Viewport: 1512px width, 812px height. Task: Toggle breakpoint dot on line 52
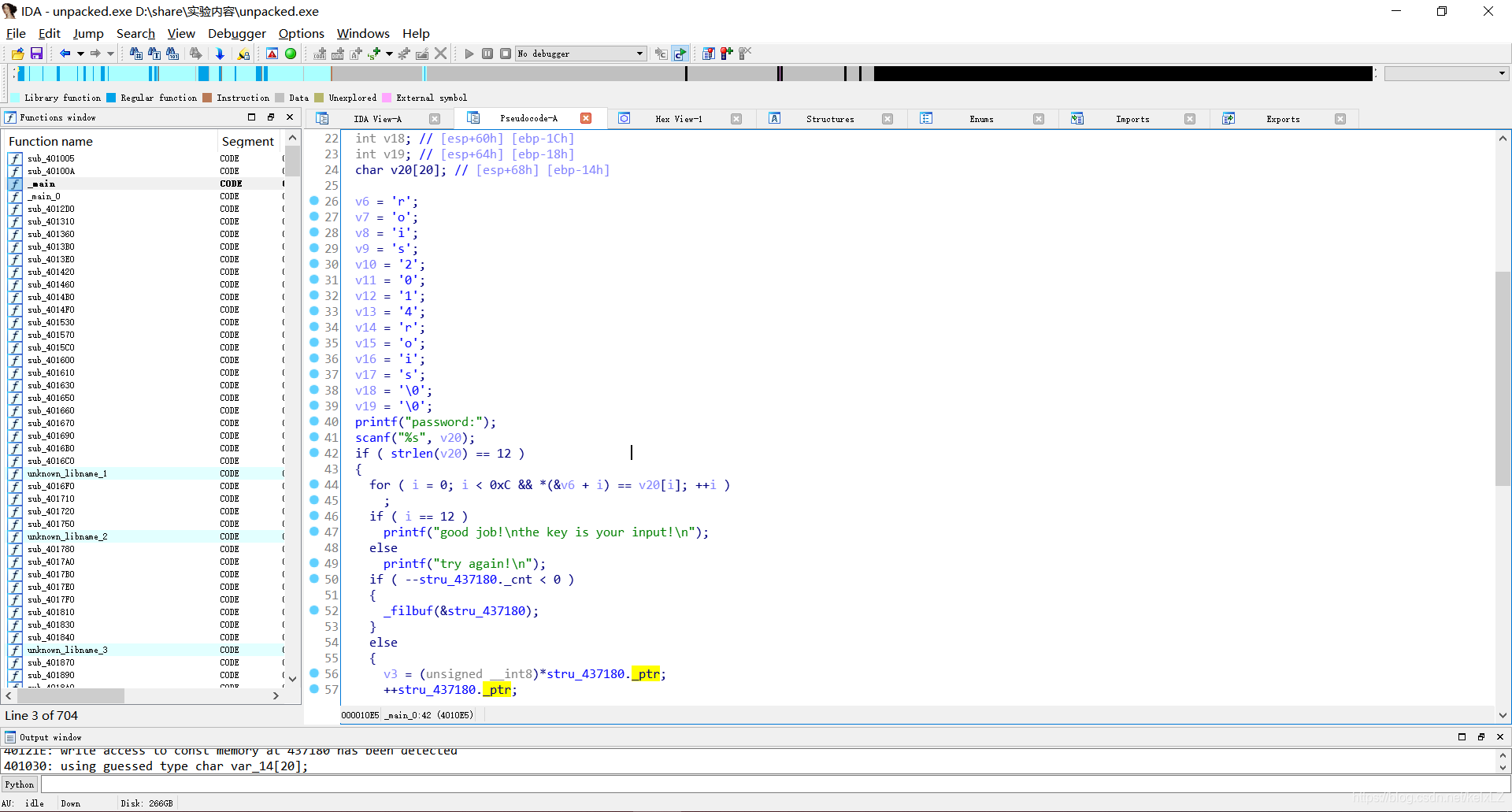[314, 610]
